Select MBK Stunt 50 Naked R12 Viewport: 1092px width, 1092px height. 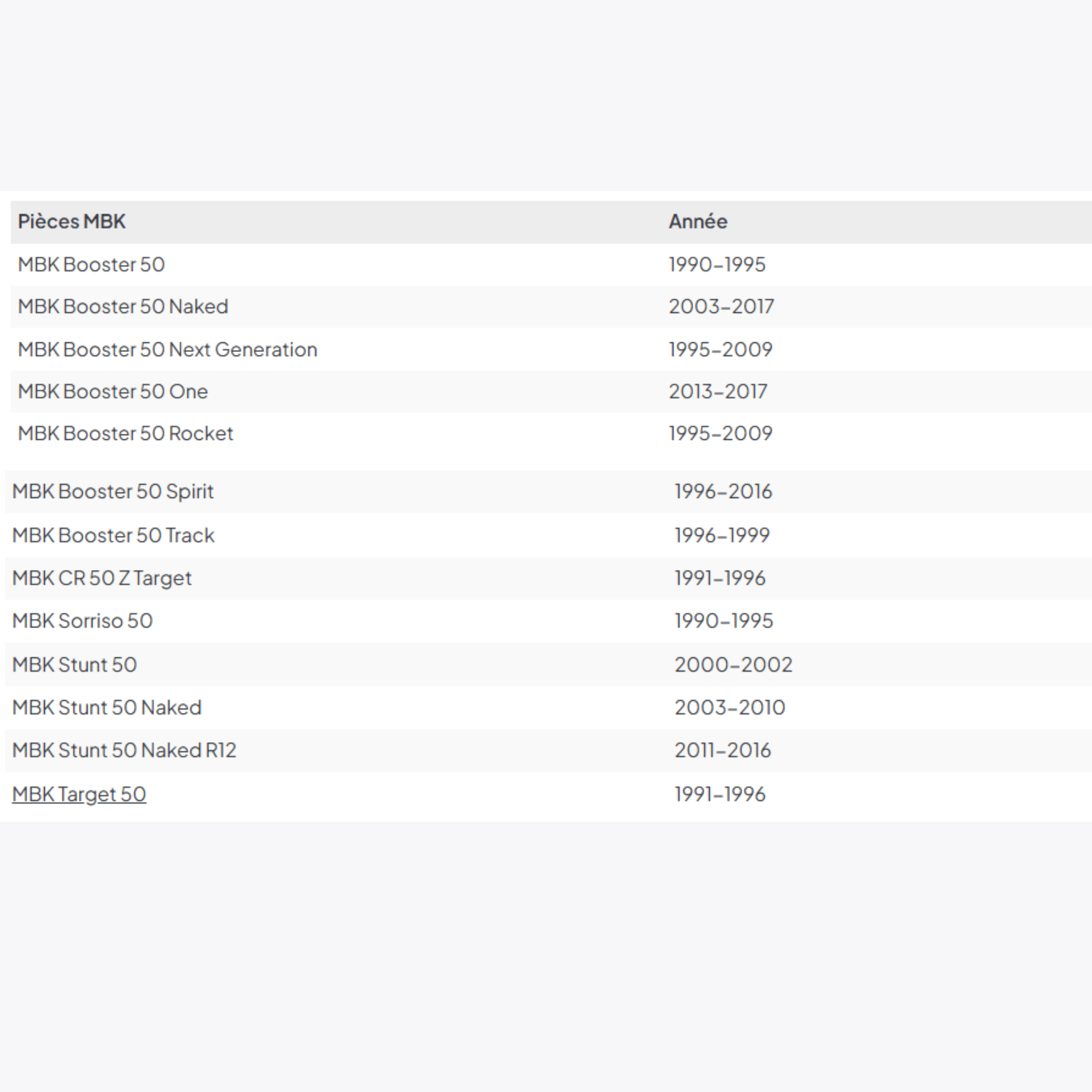[x=124, y=751]
